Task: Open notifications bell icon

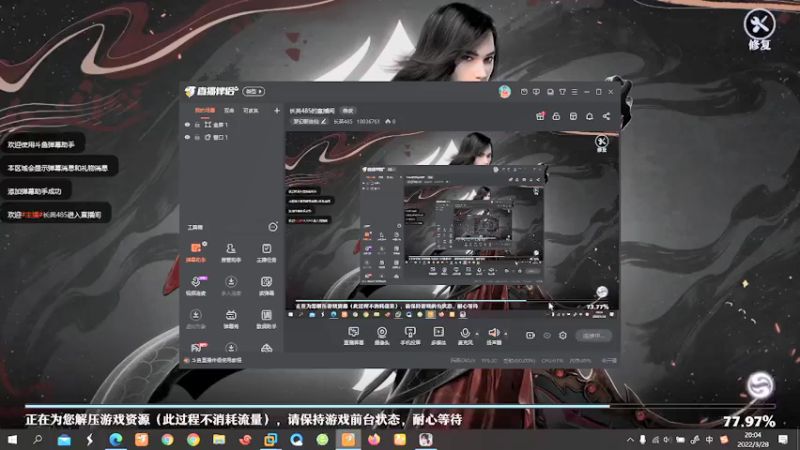Action: (x=589, y=116)
